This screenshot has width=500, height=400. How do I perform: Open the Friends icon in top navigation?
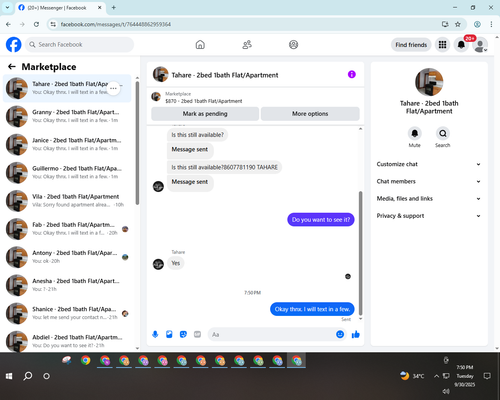click(x=247, y=45)
